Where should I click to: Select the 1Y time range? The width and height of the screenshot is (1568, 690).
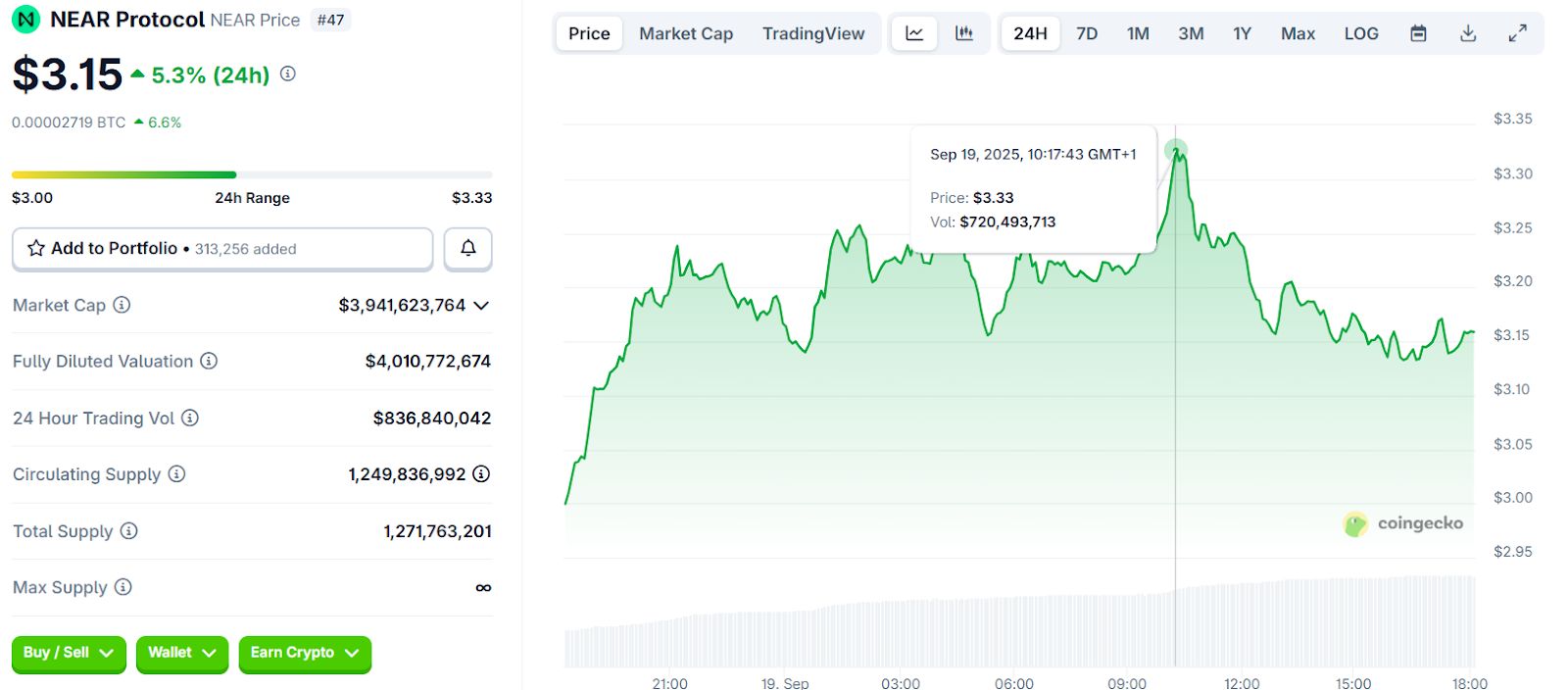(1243, 33)
